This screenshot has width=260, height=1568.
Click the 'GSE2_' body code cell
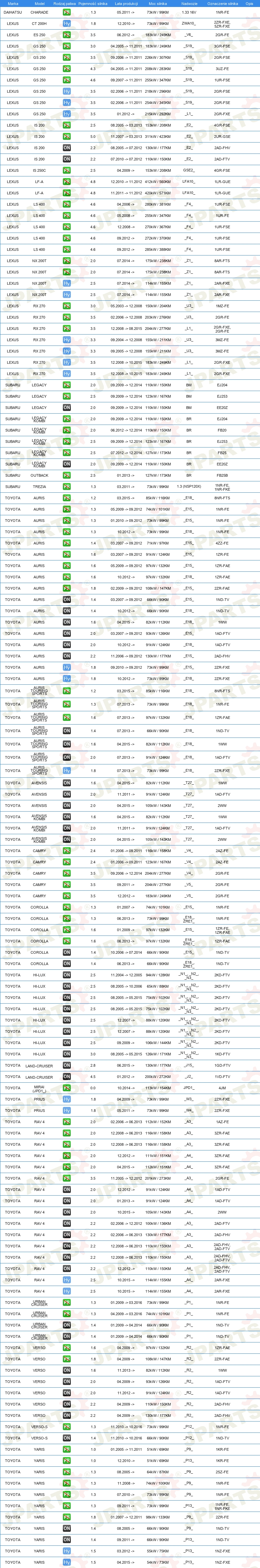[189, 170]
